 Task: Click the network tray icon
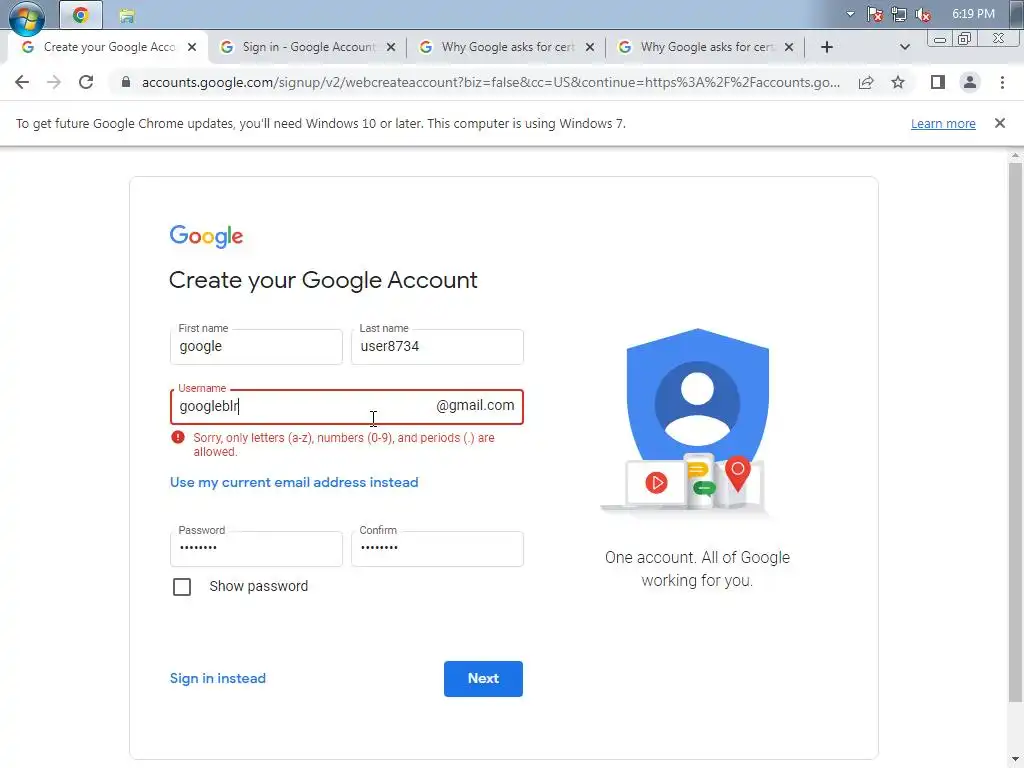[x=899, y=14]
